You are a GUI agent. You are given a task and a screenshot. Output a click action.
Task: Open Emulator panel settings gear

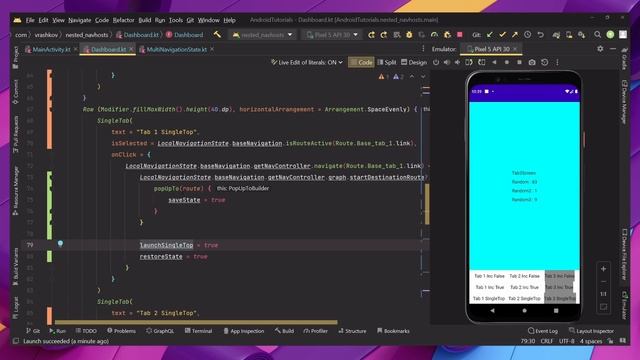coord(600,49)
